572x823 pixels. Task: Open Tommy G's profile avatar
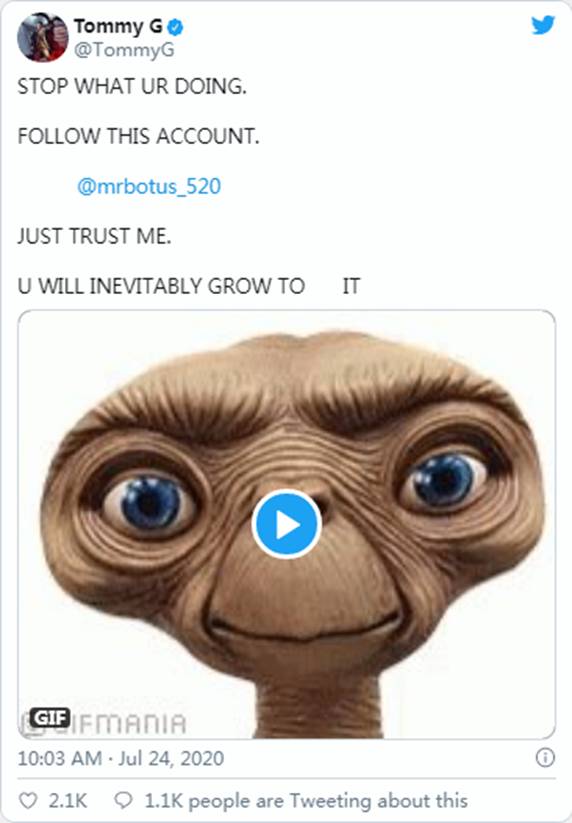pos(43,37)
